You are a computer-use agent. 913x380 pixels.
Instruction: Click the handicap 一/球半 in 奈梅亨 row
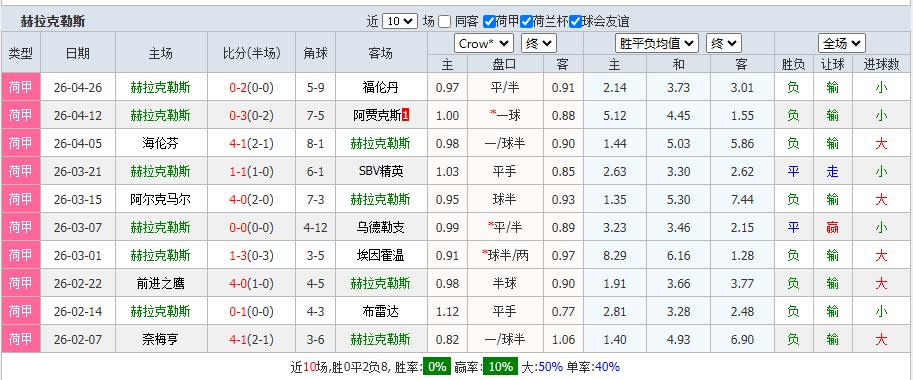[x=505, y=339]
